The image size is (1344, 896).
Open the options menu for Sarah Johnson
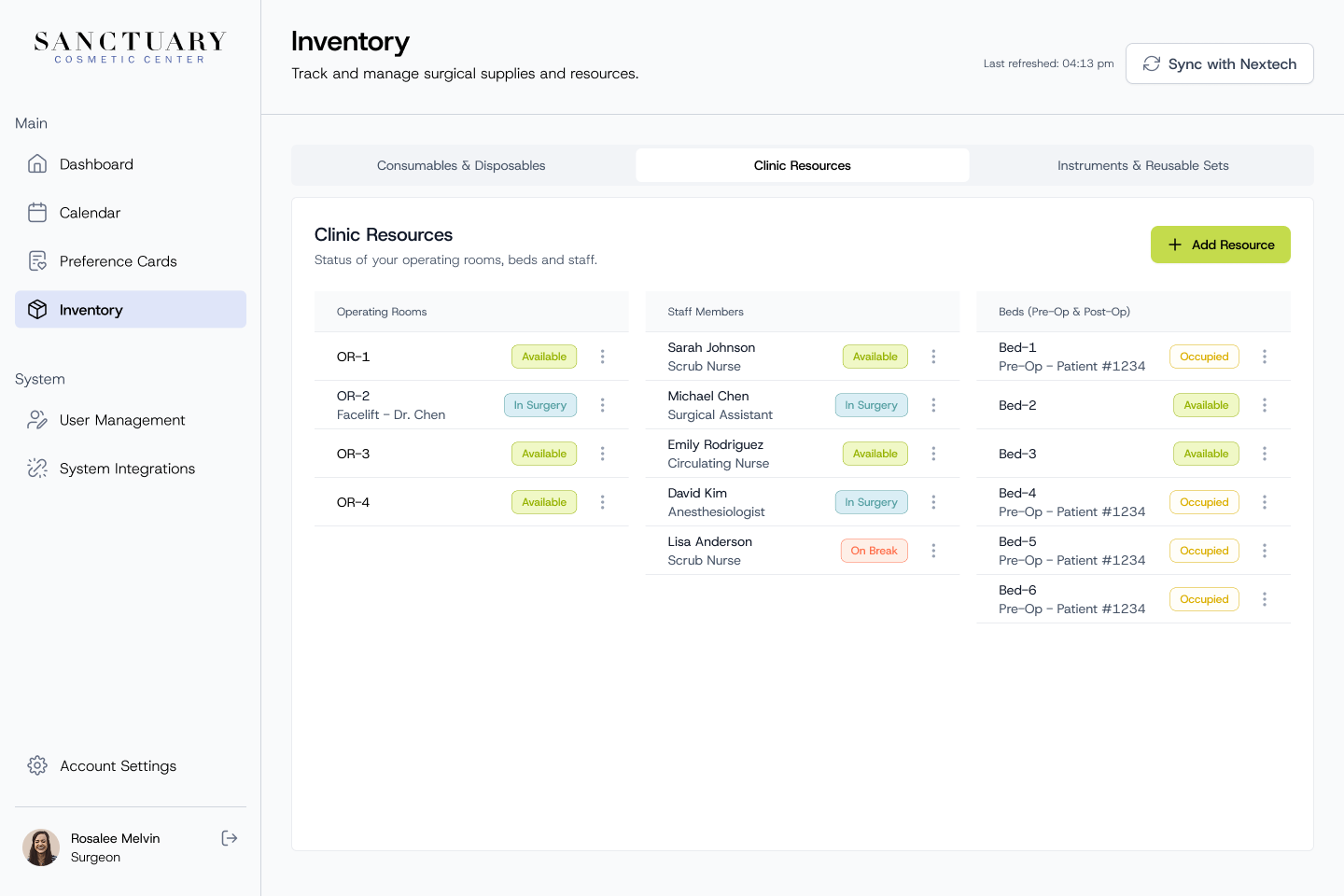click(x=933, y=357)
